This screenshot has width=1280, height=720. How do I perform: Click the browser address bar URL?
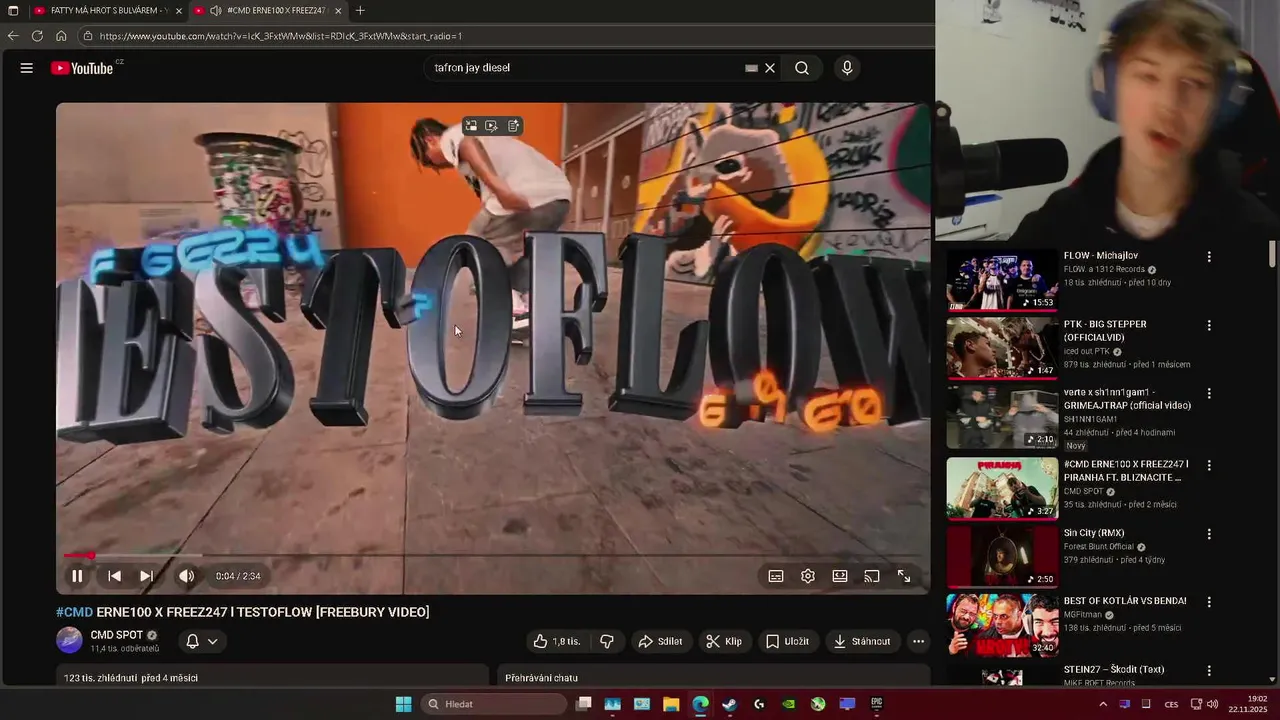[281, 36]
